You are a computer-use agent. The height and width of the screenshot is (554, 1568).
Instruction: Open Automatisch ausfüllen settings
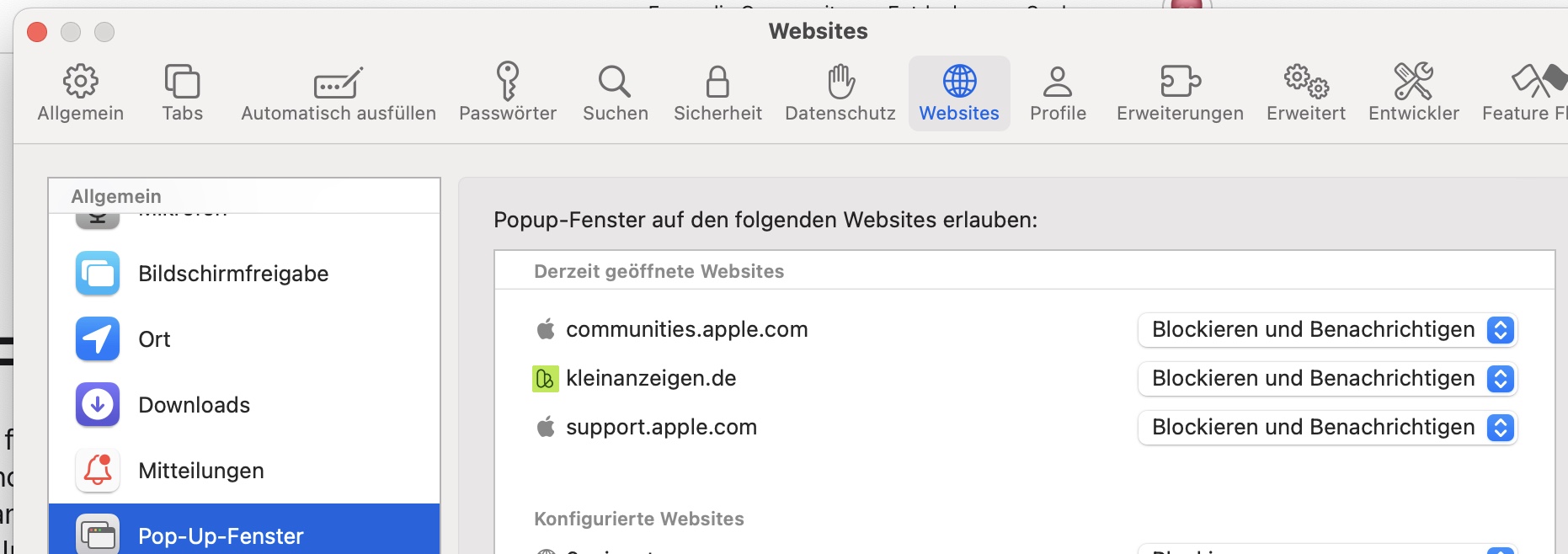(x=339, y=93)
